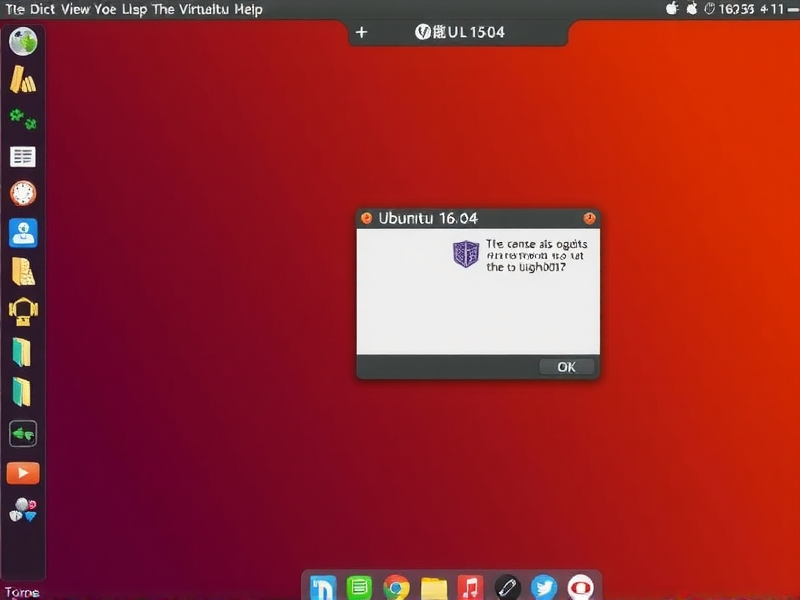This screenshot has height=600, width=800.
Task: Open the Help menu
Action: tap(248, 9)
